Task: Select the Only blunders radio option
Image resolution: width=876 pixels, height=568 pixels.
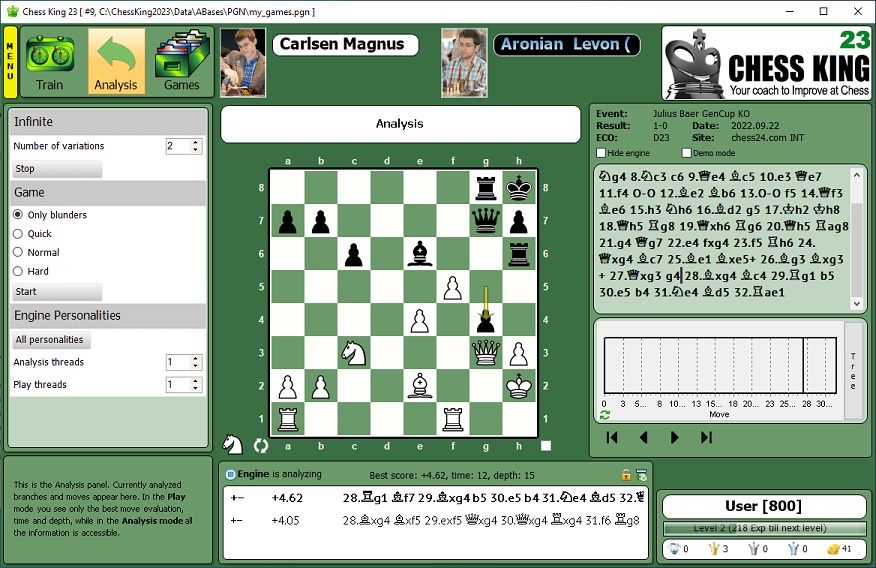Action: pyautogui.click(x=18, y=214)
